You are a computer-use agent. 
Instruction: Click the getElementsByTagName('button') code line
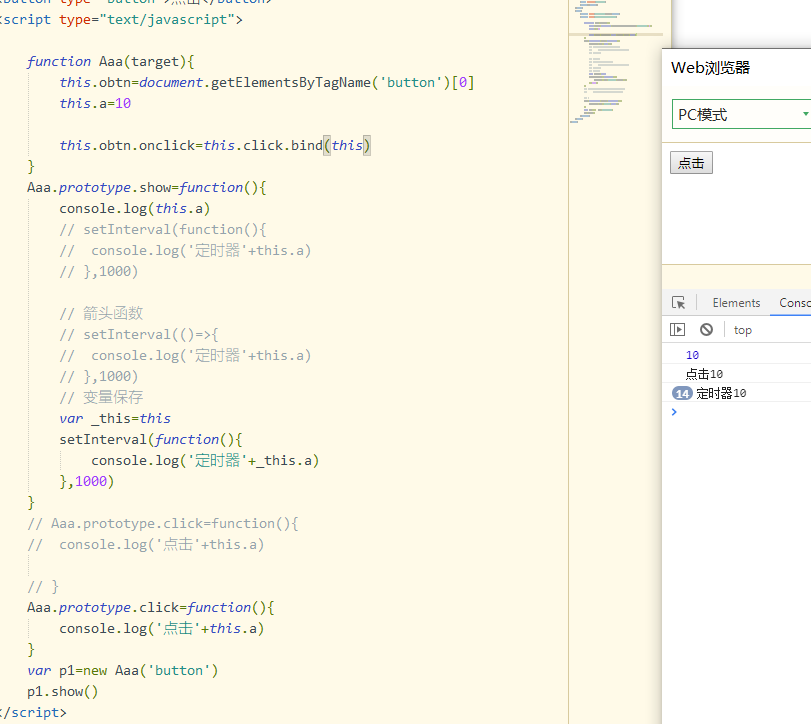[x=266, y=83]
